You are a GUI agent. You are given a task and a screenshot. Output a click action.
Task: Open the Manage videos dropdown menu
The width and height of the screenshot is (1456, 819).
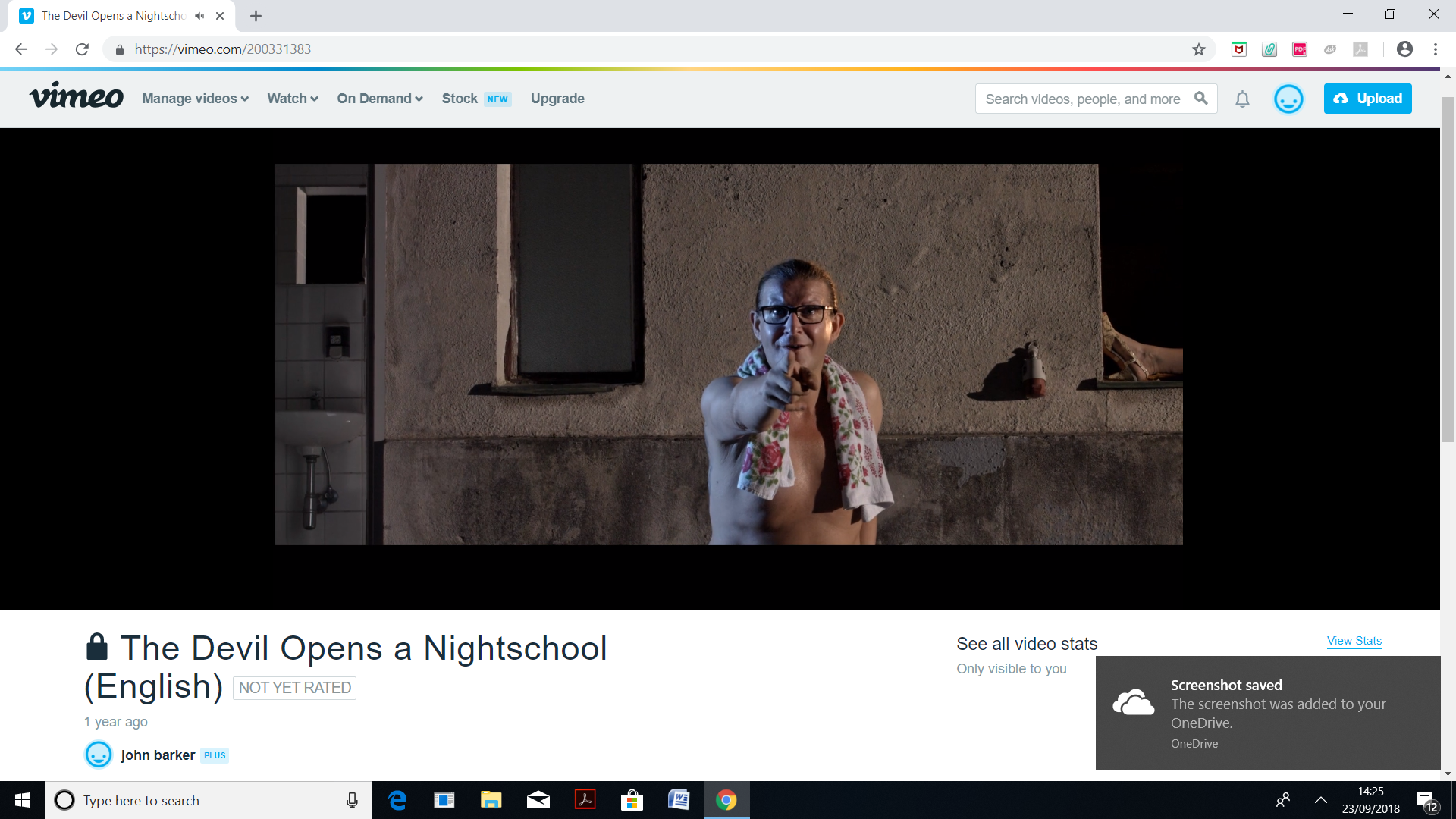click(195, 99)
